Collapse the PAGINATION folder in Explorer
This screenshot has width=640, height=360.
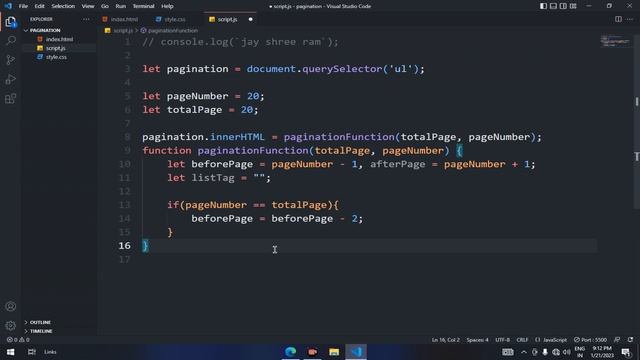point(45,30)
